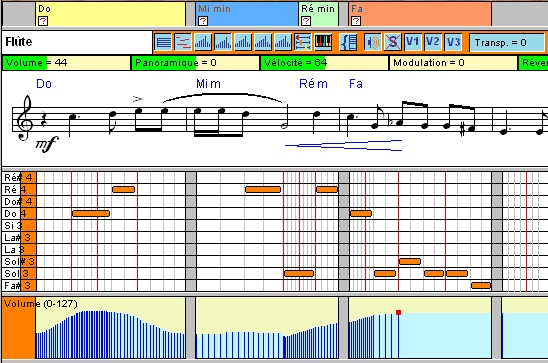Click the question-mark box in Ré min chord block
Viewport: 548px width, 363px height.
(306, 21)
